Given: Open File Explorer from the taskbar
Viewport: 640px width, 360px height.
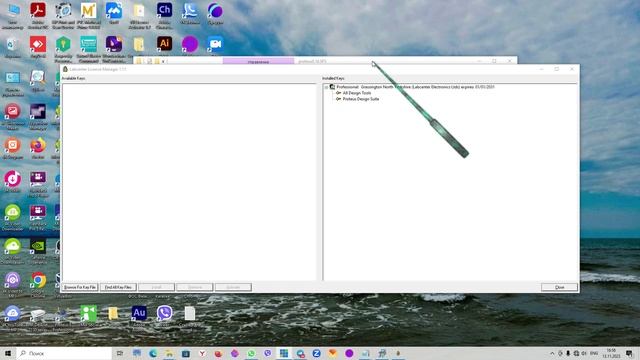Looking at the screenshot, I should pos(169,353).
